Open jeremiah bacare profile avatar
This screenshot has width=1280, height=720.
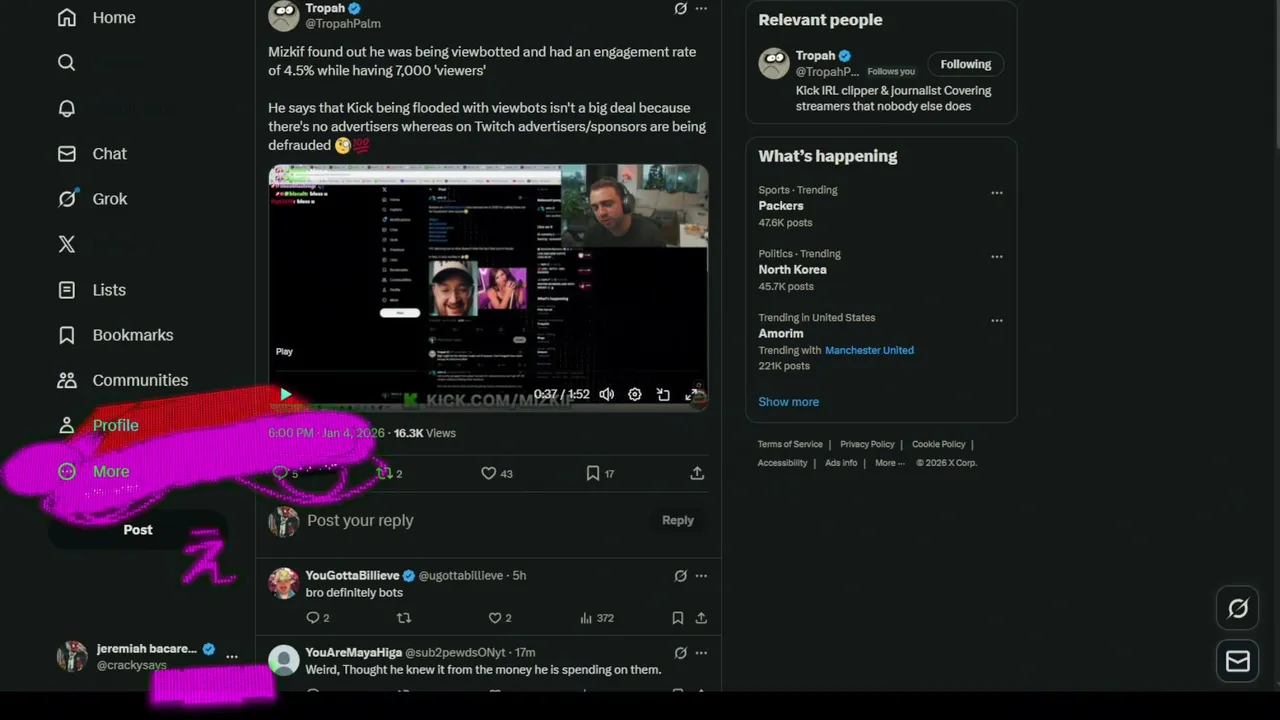72,656
